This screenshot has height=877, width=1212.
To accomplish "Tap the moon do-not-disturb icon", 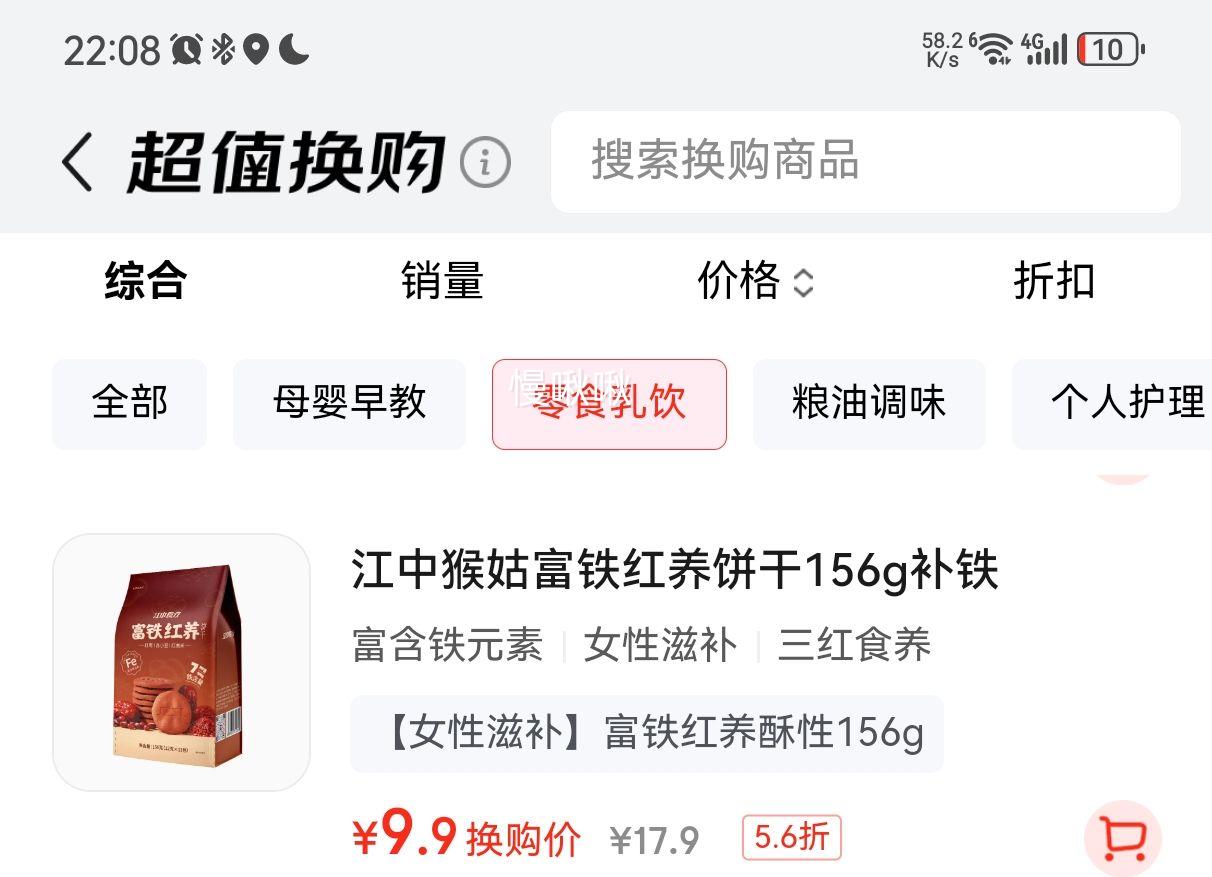I will pyautogui.click(x=294, y=48).
